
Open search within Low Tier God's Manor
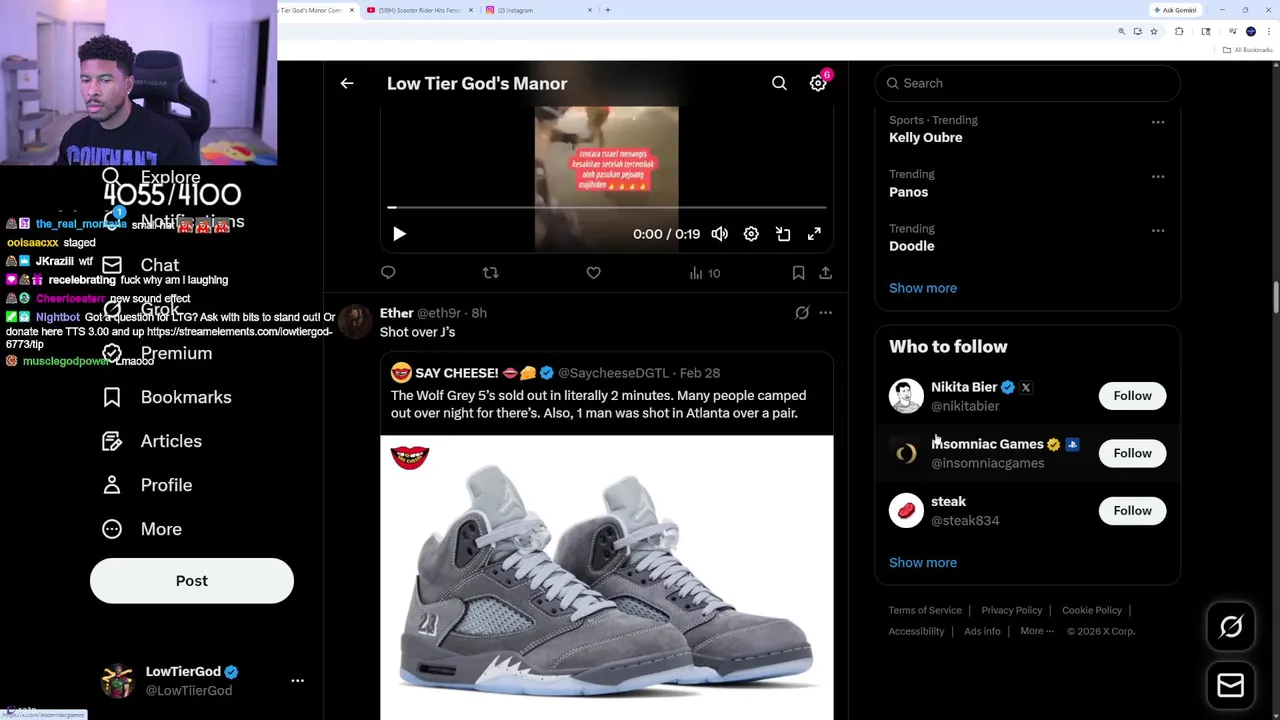779,83
